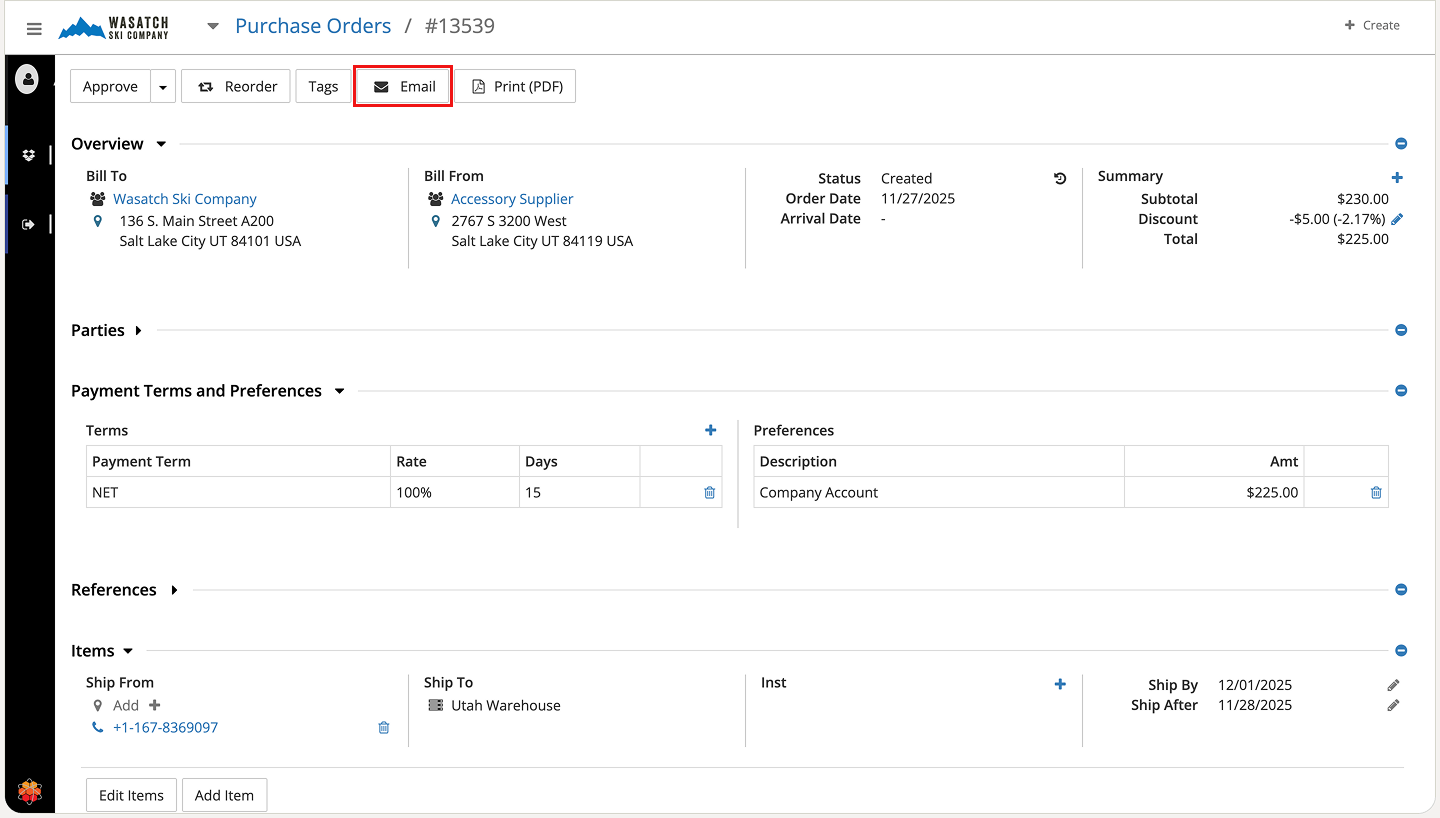Open the Accessory Supplier link
Viewport: 1440px width, 818px height.
coord(512,199)
